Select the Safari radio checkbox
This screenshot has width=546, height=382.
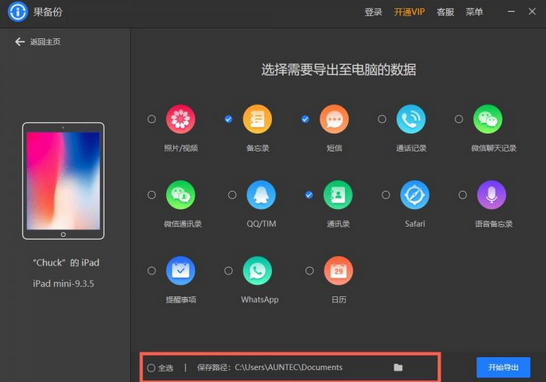click(386, 195)
